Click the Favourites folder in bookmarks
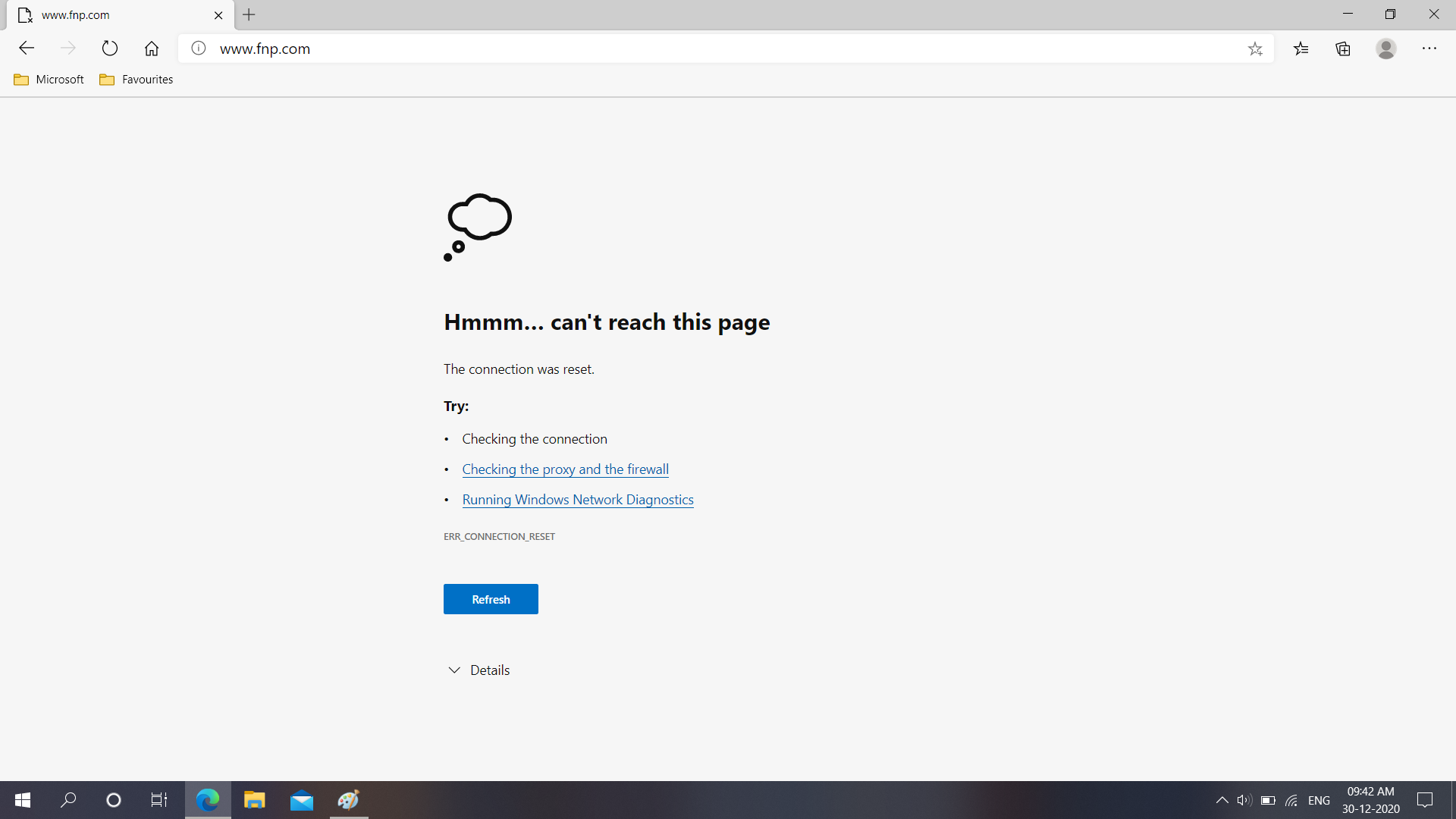1456x819 pixels. click(137, 79)
